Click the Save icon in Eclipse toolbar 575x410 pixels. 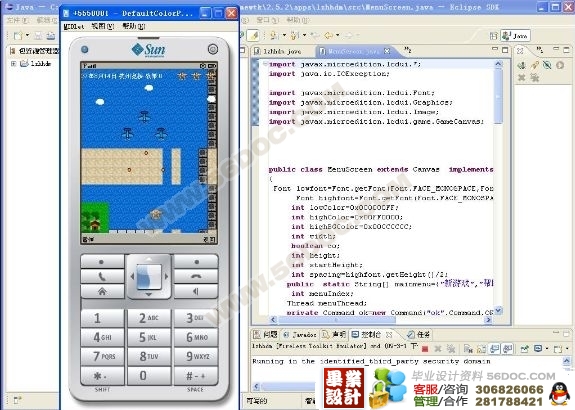(x=38, y=36)
